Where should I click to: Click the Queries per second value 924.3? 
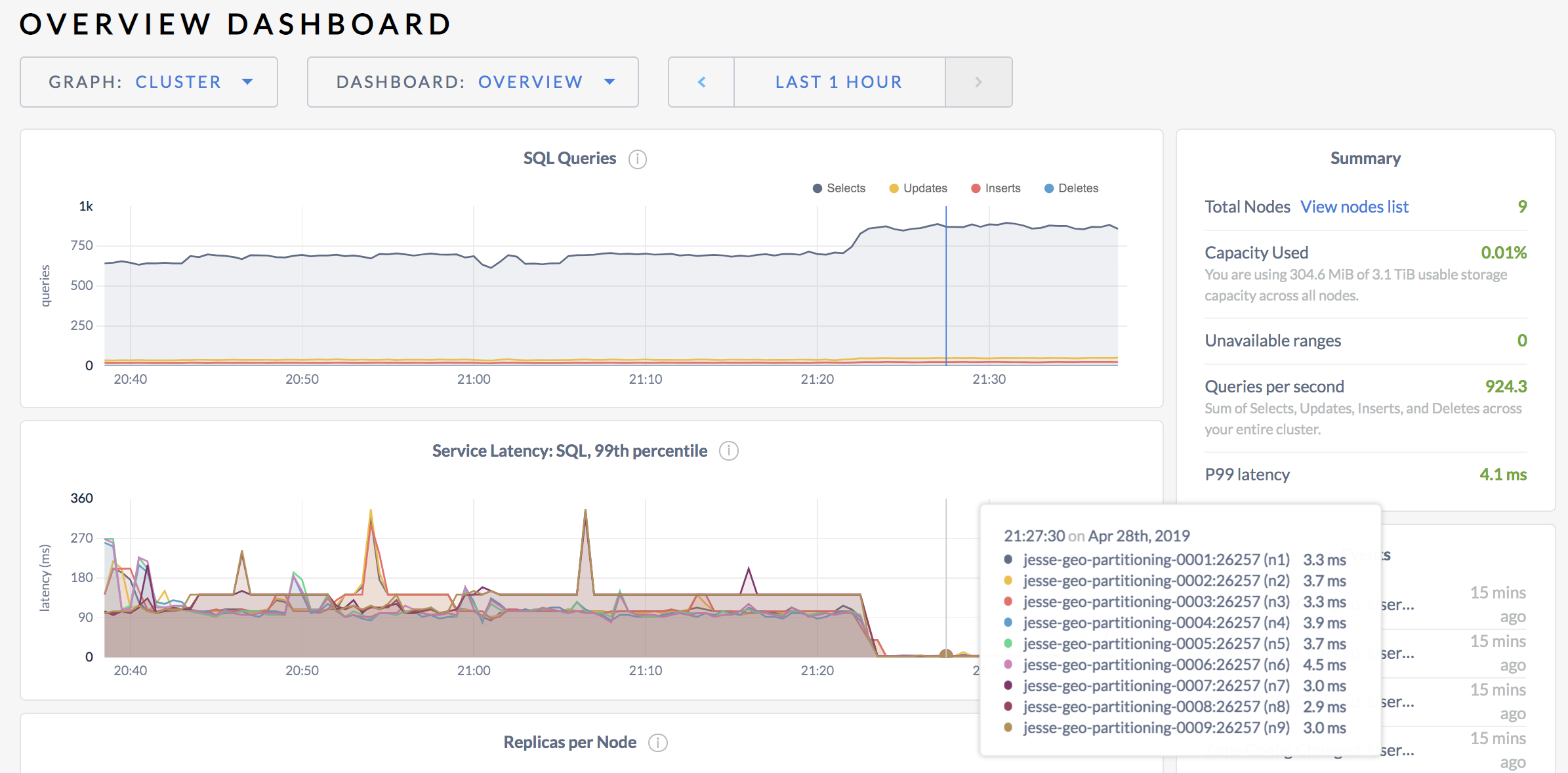(x=1506, y=386)
